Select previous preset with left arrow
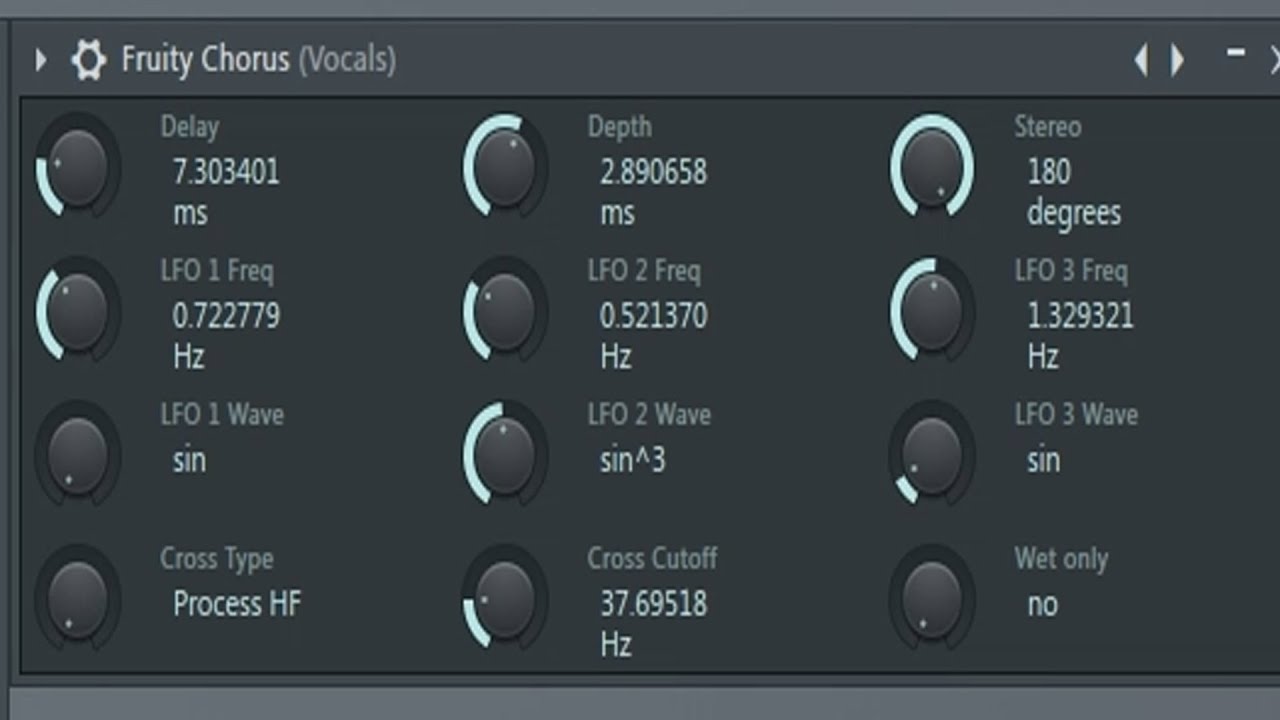The width and height of the screenshot is (1280, 720). pos(1141,61)
